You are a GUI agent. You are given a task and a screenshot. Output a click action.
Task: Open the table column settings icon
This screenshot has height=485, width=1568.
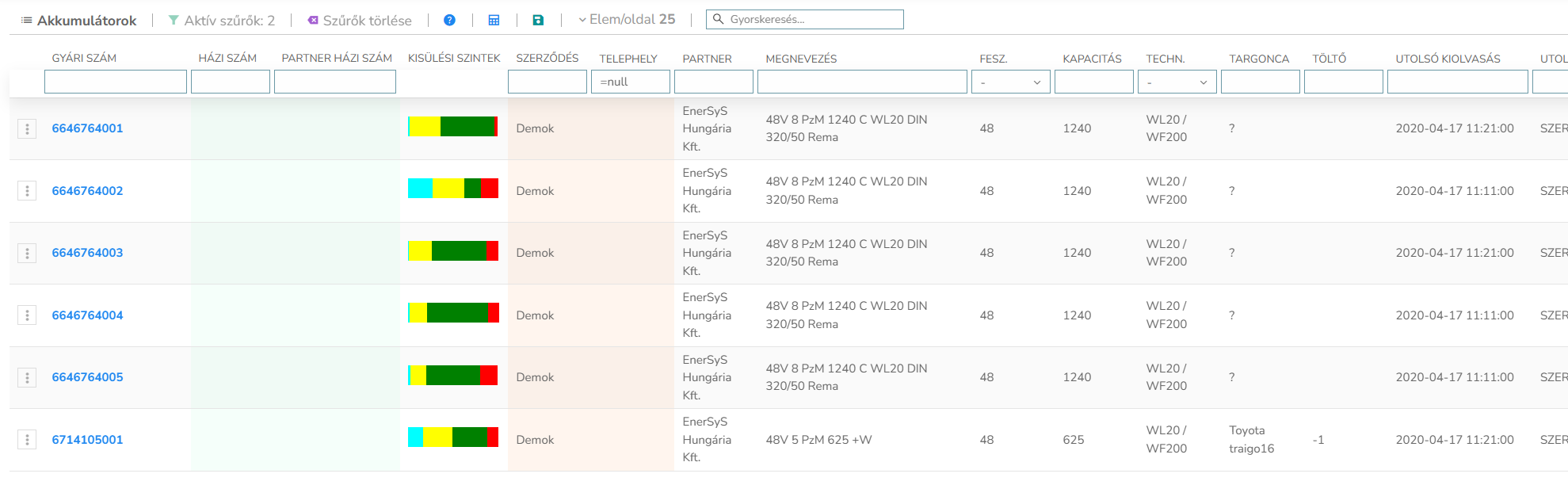tap(494, 21)
